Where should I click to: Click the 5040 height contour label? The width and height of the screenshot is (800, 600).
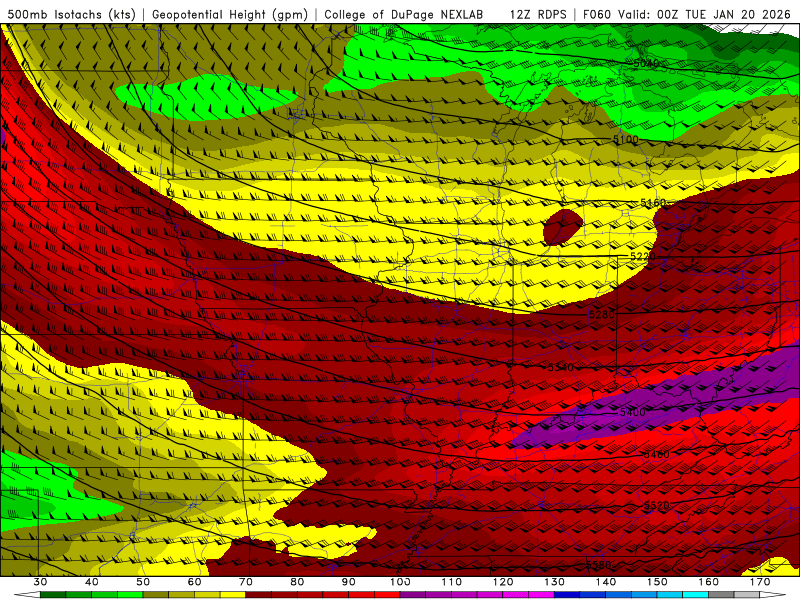646,64
